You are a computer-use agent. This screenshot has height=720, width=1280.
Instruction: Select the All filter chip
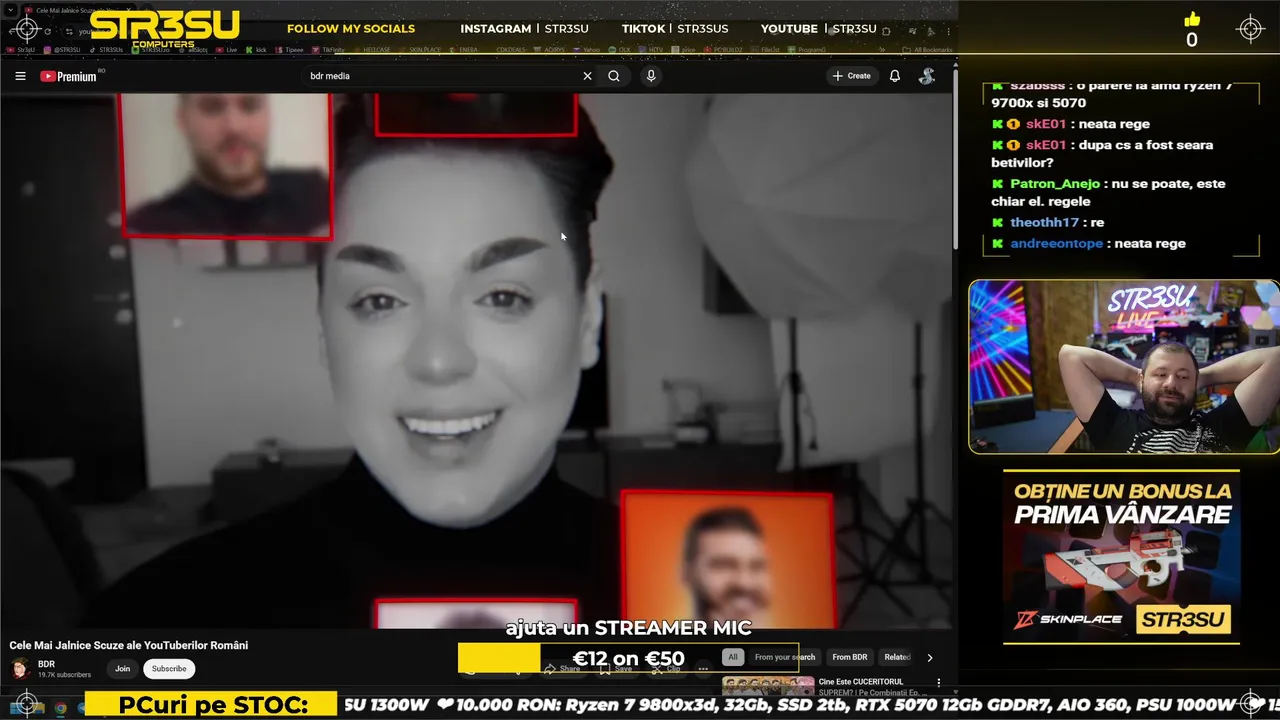(733, 657)
